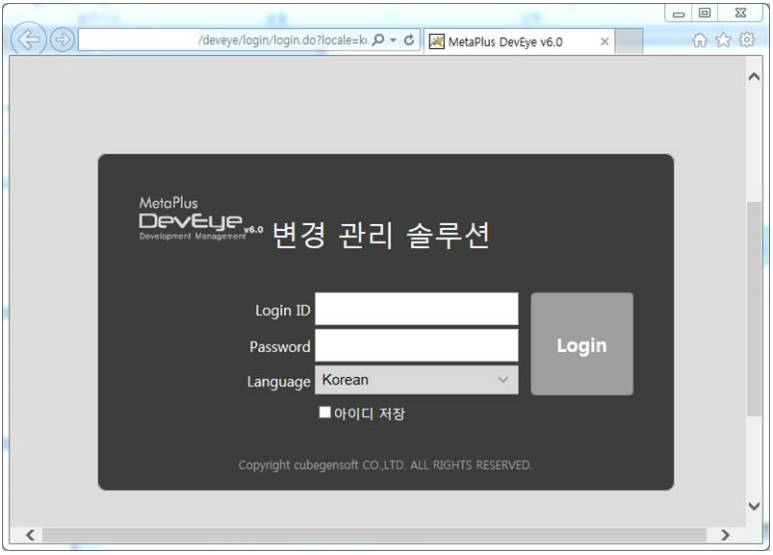Image resolution: width=773 pixels, height=555 pixels.
Task: Click the vertical scrollbar up arrow
Action: pos(754,77)
